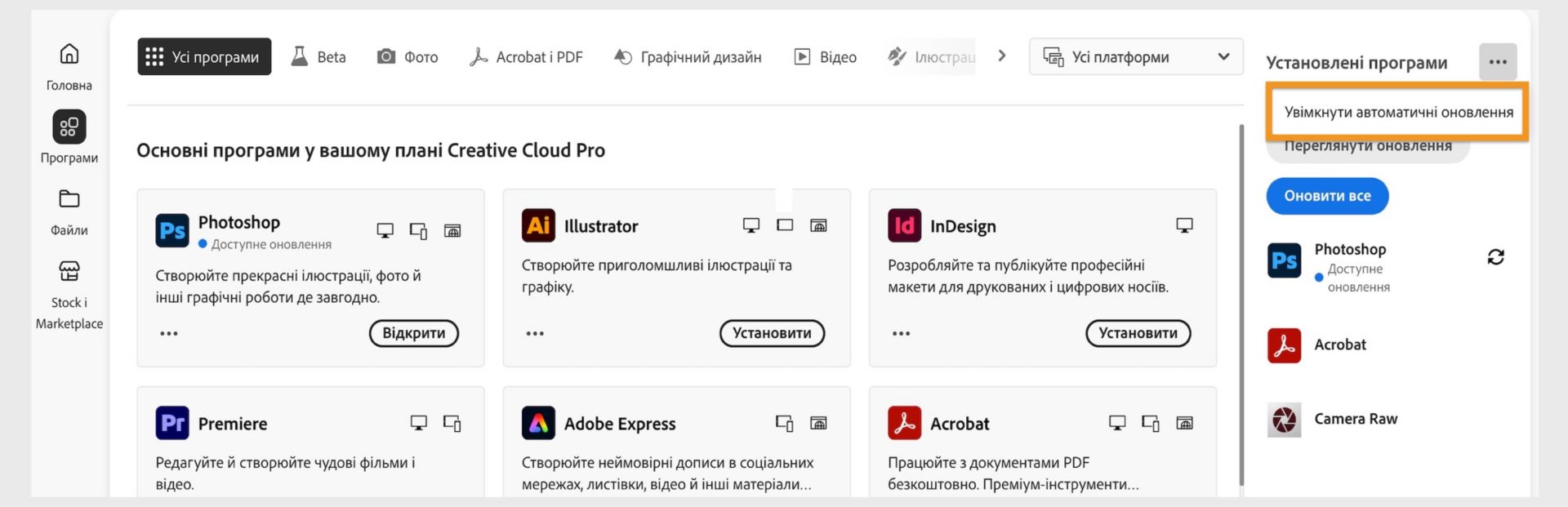This screenshot has width=1568, height=507.
Task: Open InDesign card more options menu
Action: [x=901, y=333]
